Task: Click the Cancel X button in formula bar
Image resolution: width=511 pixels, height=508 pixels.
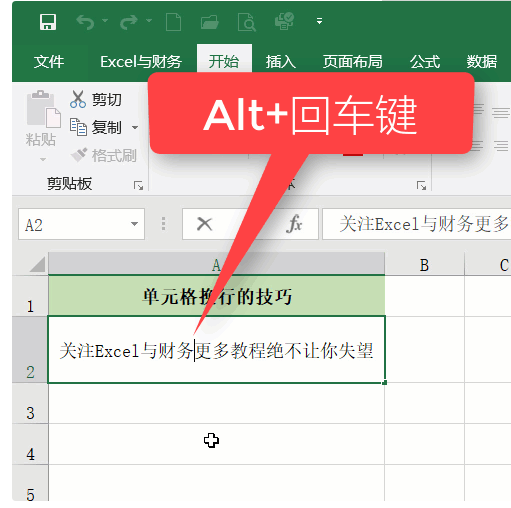Action: coord(204,224)
